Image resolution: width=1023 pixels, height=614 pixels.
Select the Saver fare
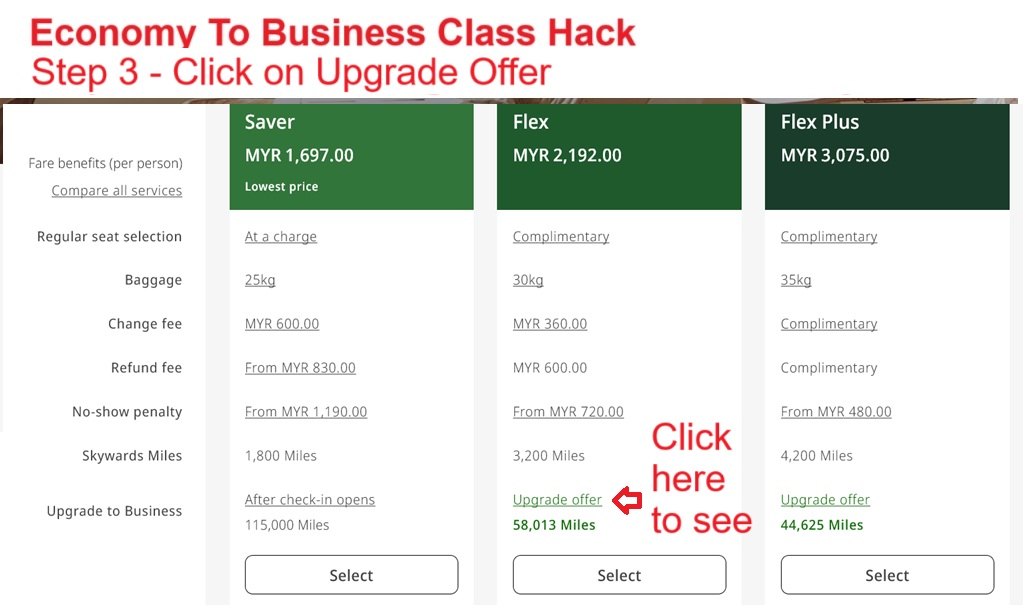(x=351, y=575)
